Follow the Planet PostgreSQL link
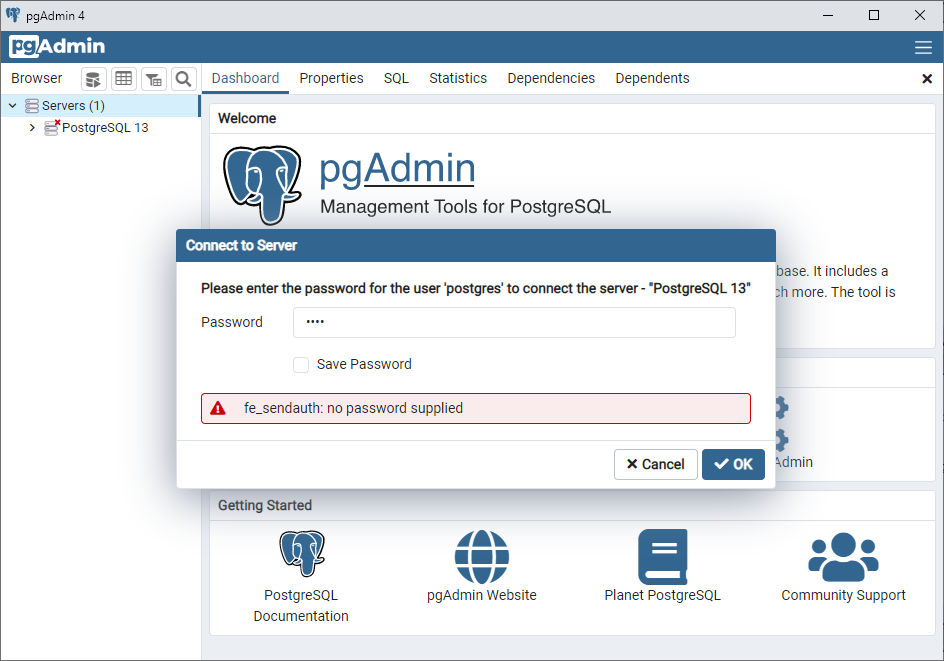 point(662,595)
